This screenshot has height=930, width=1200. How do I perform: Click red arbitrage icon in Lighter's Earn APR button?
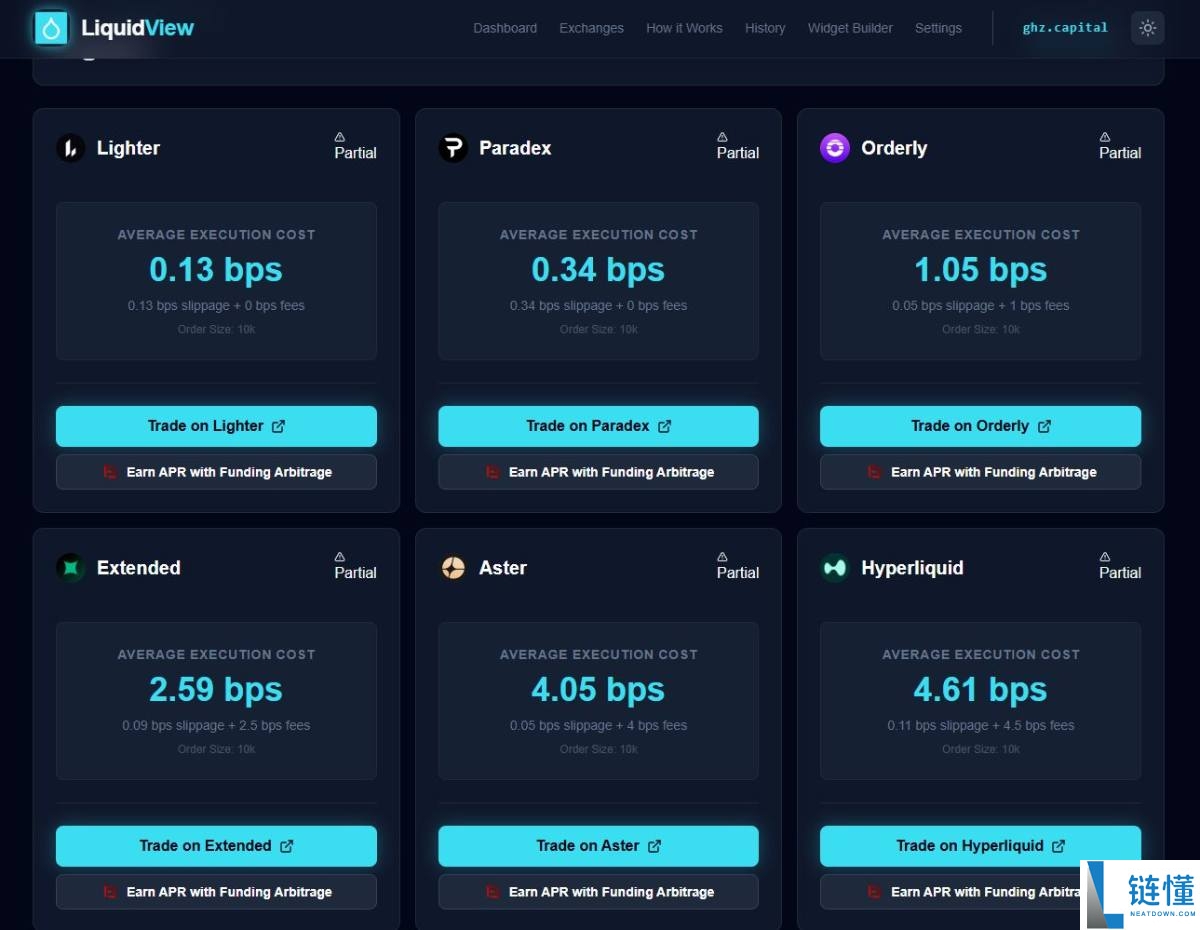tap(110, 472)
